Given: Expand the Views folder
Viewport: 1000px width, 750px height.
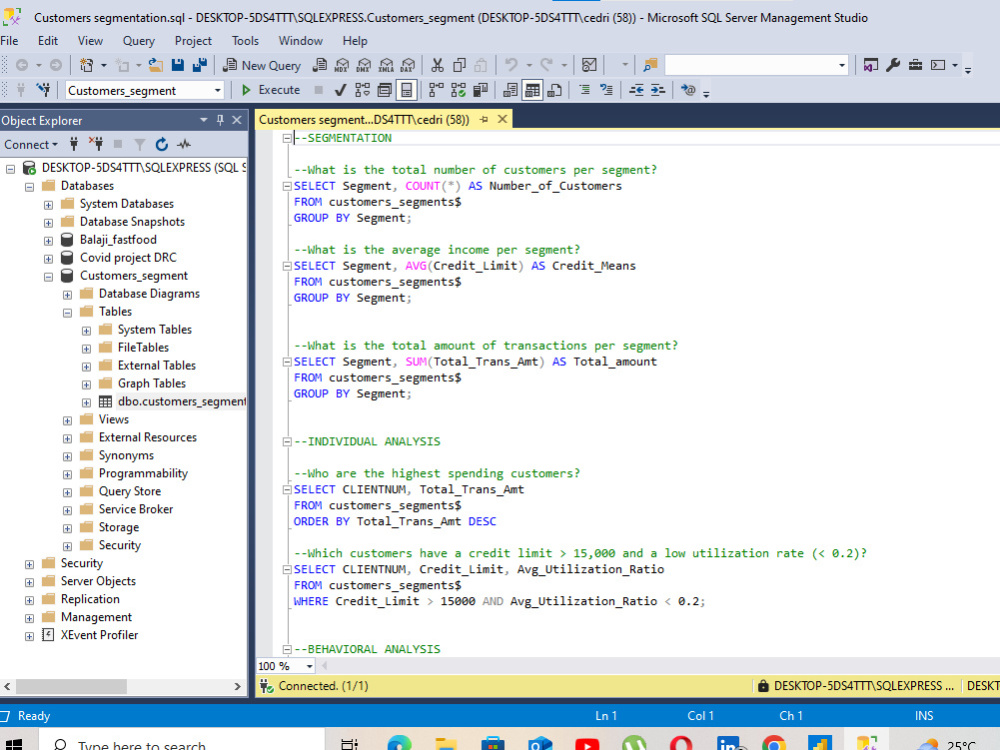Looking at the screenshot, I should 68,420.
